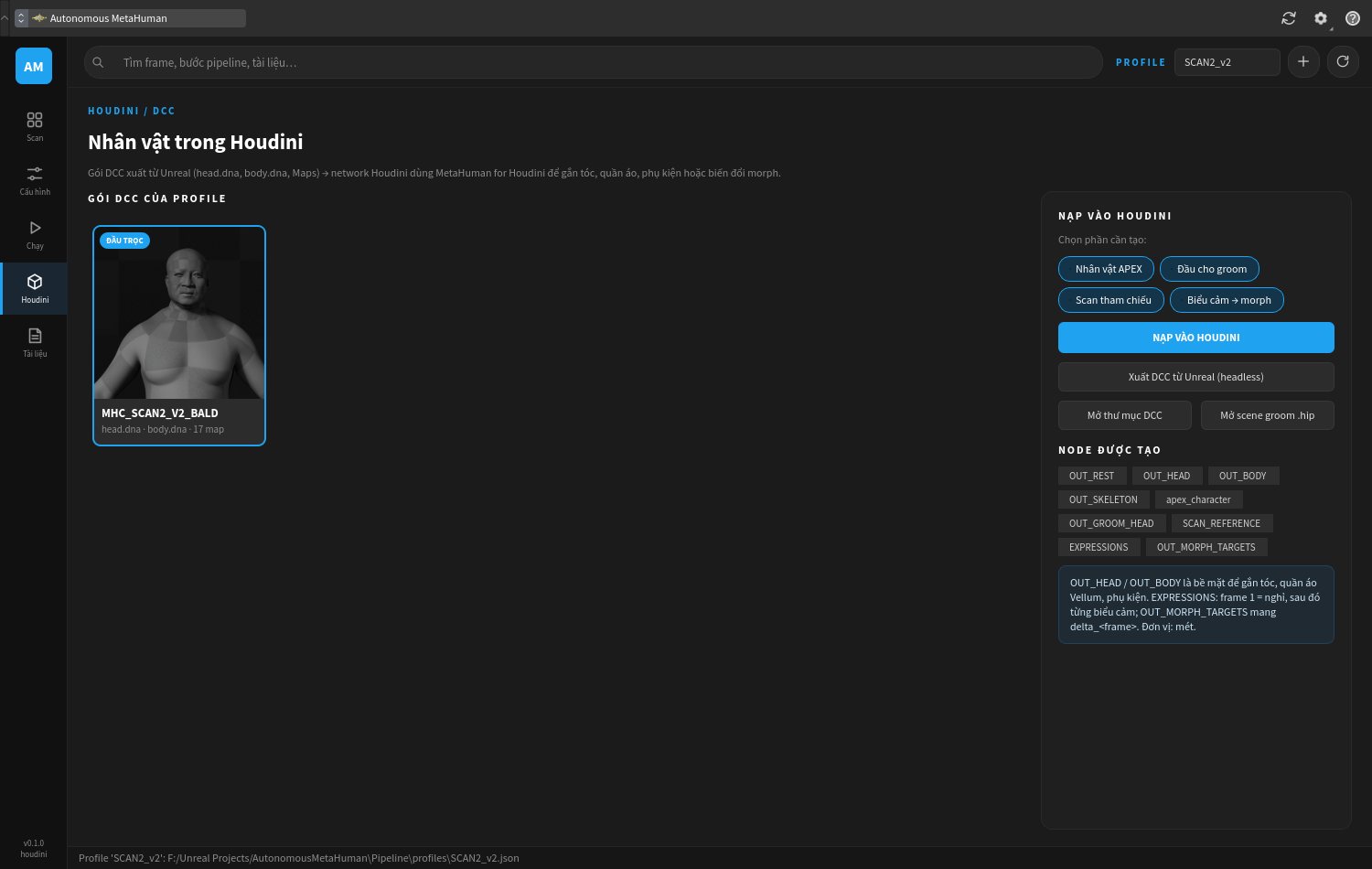Click the v0.1.0 version label
The width and height of the screenshot is (1372, 869).
[34, 843]
